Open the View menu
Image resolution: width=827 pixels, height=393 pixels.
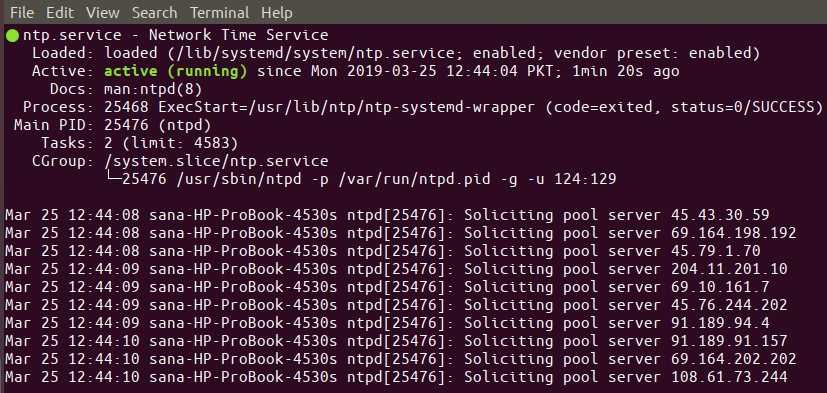pyautogui.click(x=103, y=12)
